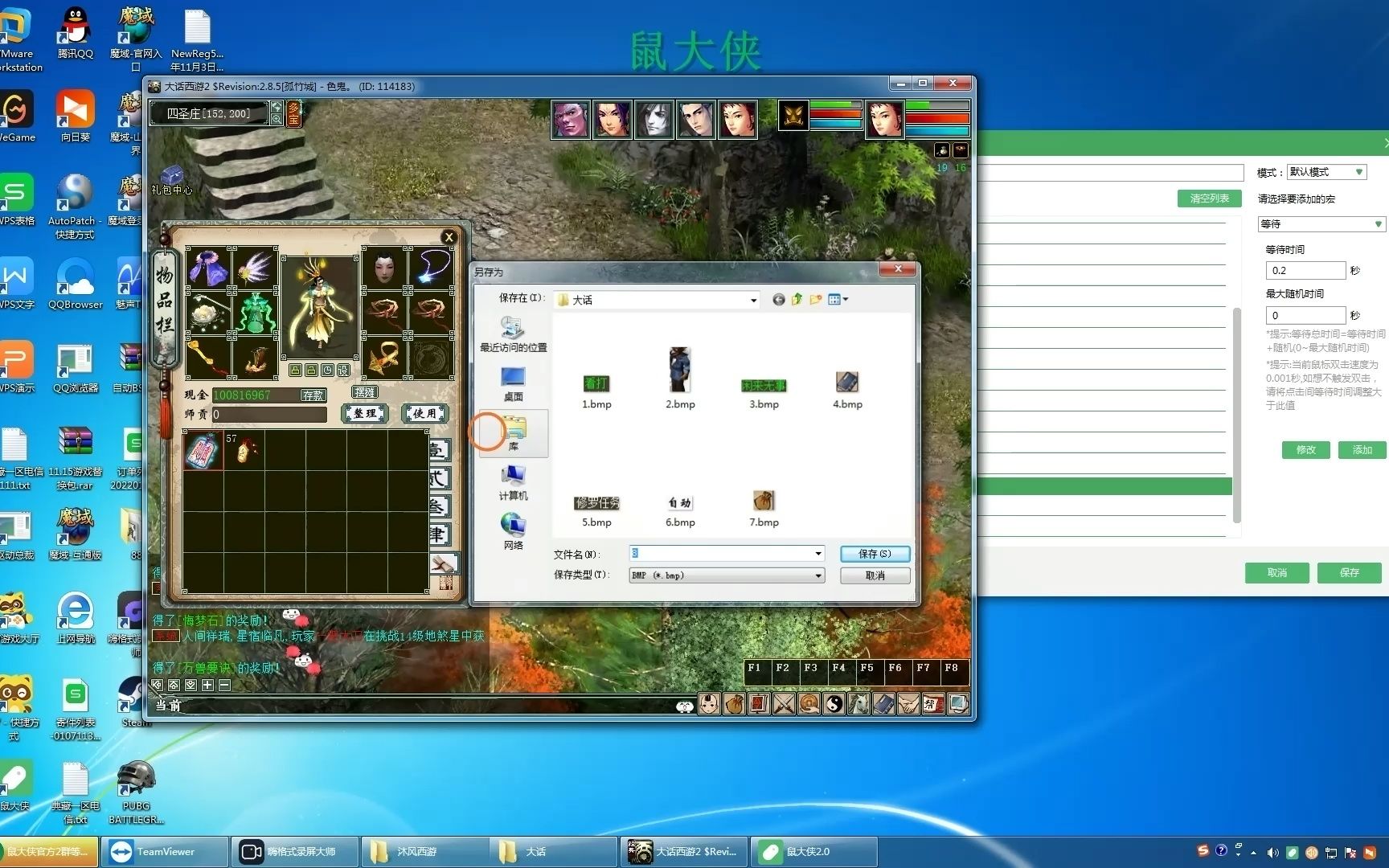Click the computer monitor system icon
The image size is (1389, 868).
tap(958, 704)
